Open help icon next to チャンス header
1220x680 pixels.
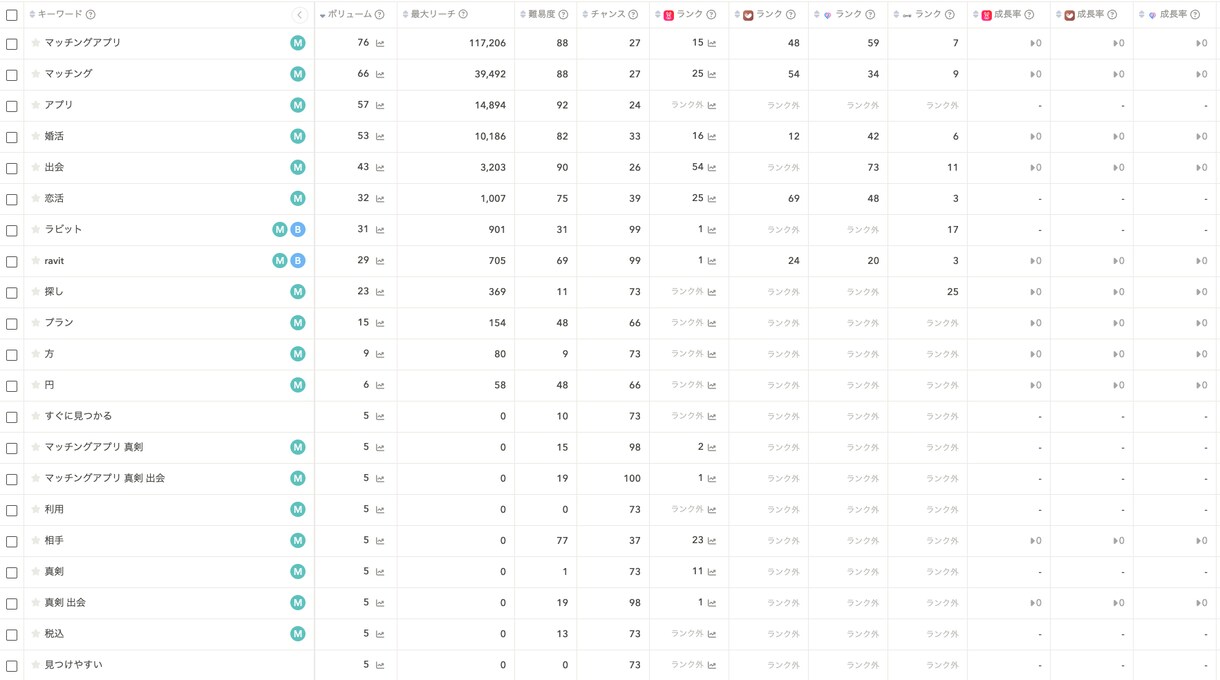633,15
